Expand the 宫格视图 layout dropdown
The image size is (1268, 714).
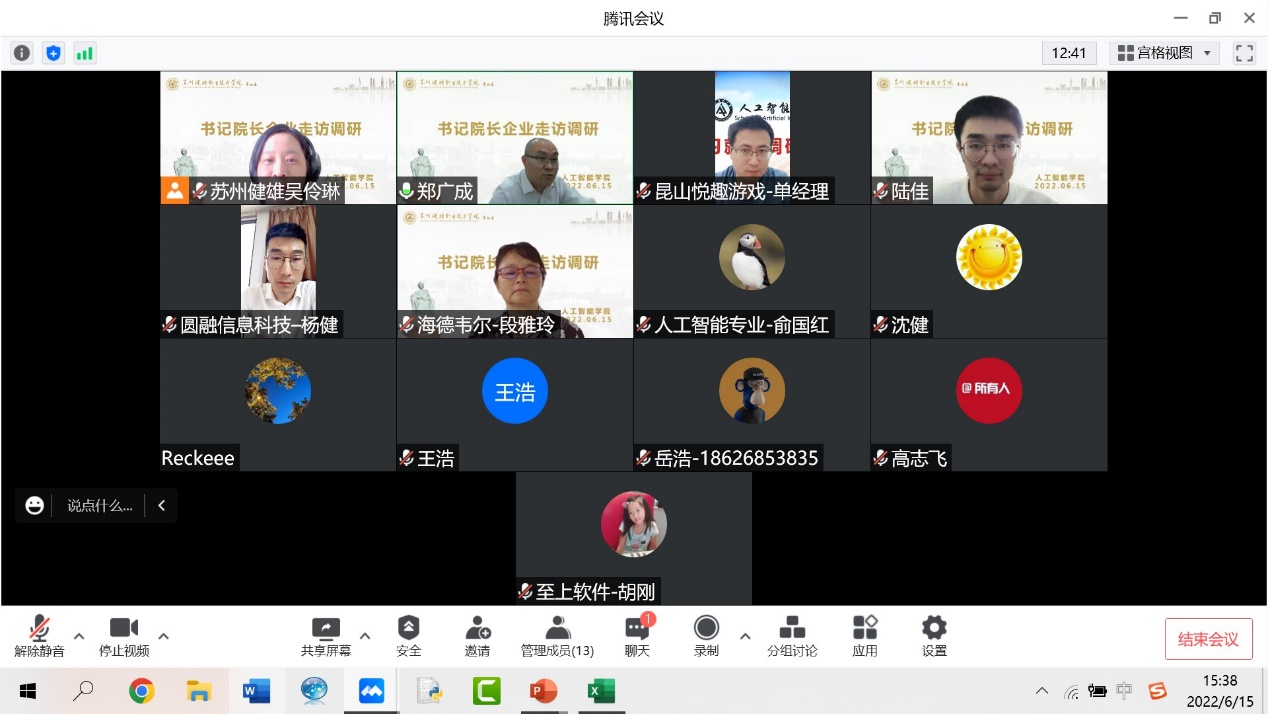1164,53
